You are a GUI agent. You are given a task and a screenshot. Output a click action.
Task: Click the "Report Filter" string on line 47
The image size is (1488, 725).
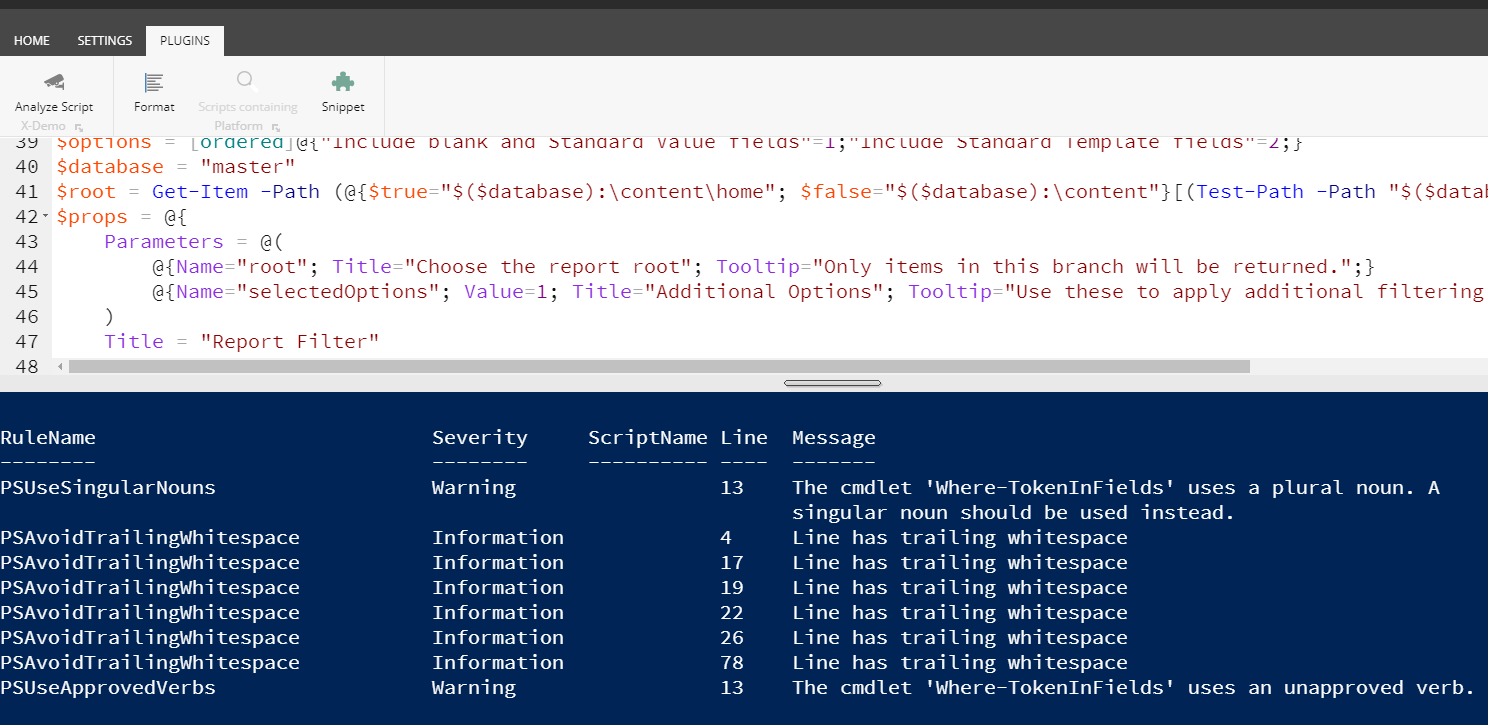coord(289,342)
